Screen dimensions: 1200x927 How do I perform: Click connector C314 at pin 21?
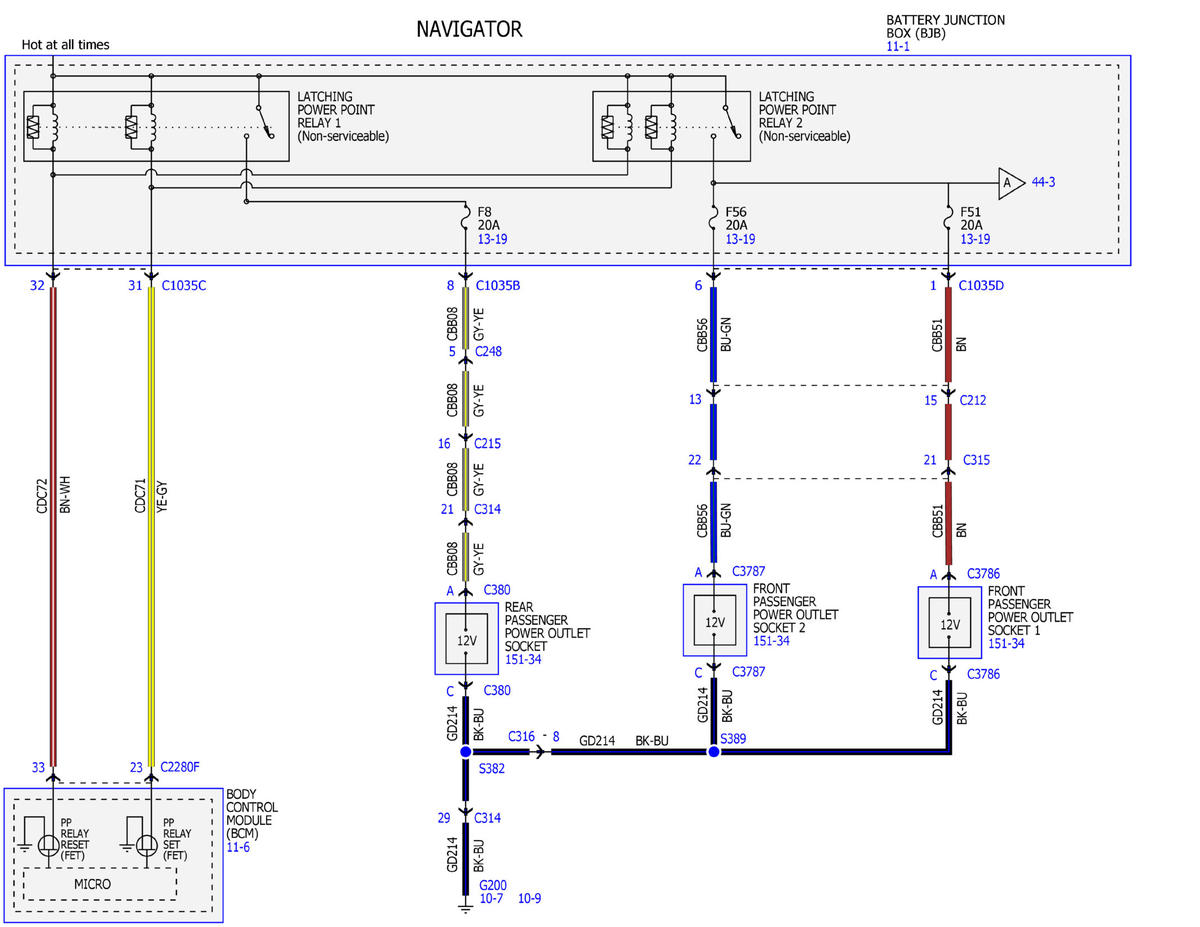(x=488, y=509)
